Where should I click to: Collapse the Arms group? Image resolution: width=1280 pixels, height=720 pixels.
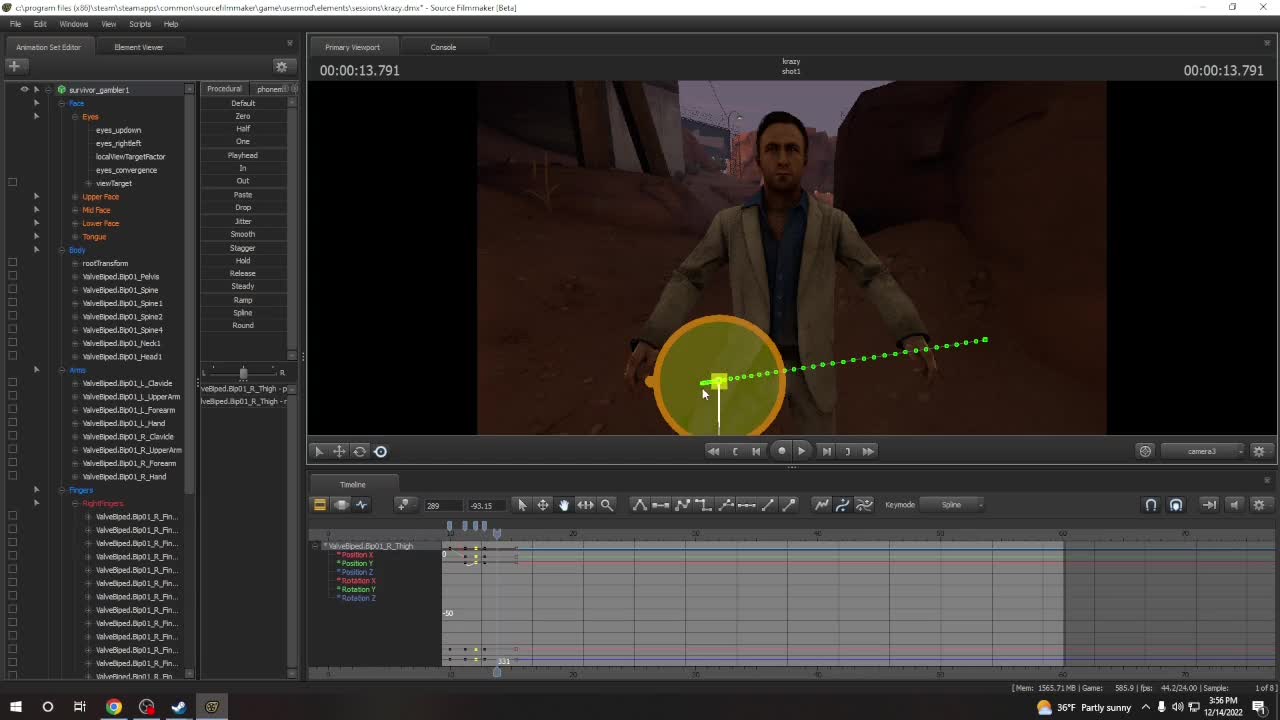(x=62, y=370)
